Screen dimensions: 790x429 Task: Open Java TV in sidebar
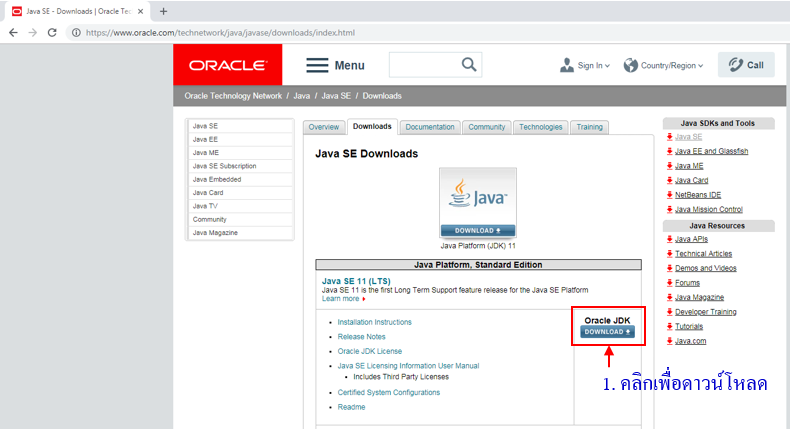click(x=240, y=206)
